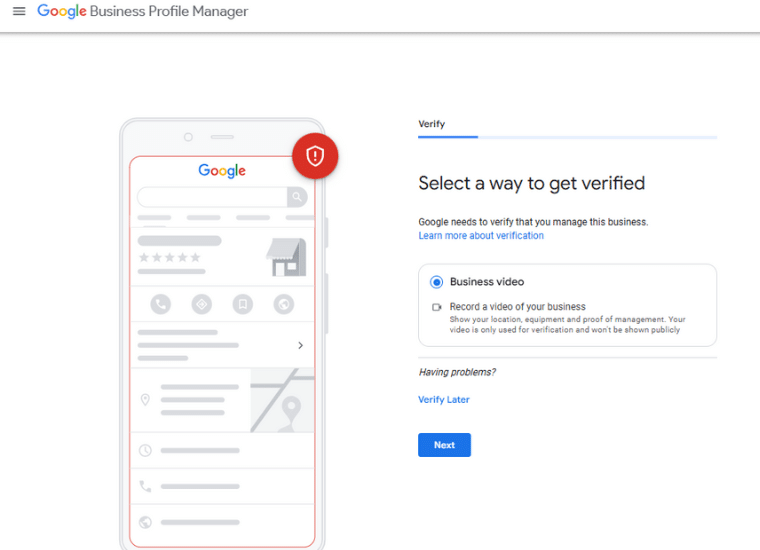
Task: Click the blue Next button
Action: 444,445
